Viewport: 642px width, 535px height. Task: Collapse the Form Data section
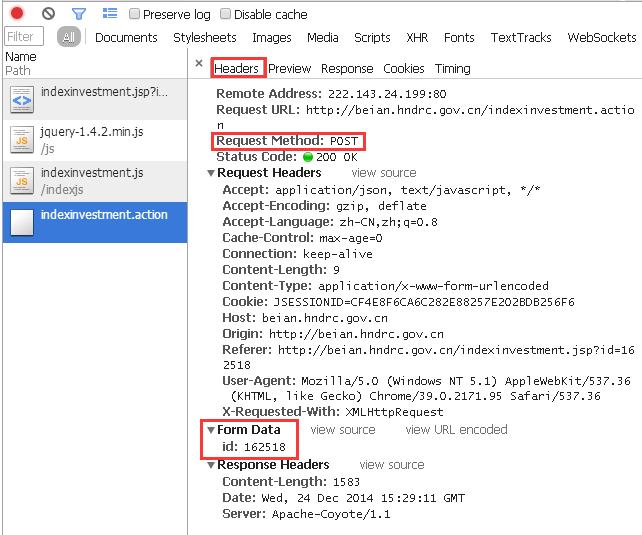click(x=211, y=430)
